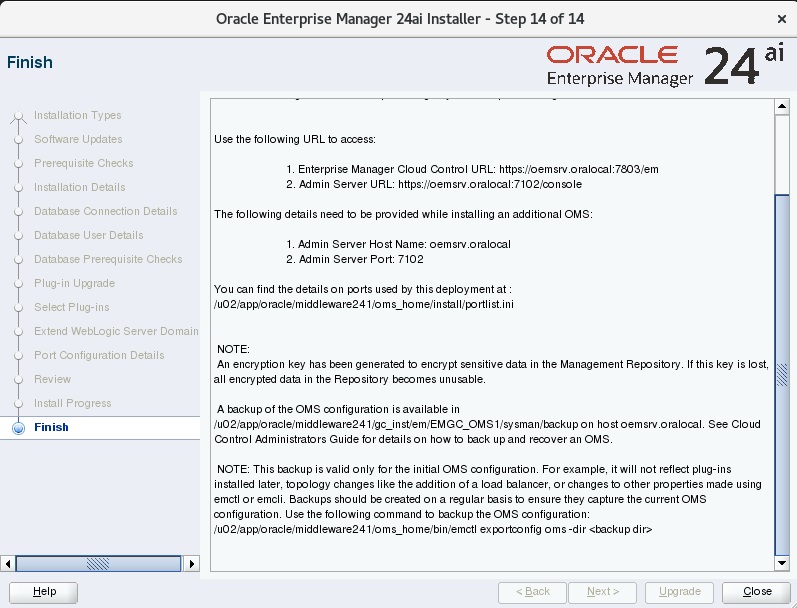Click the portlist.ini file path text
The width and height of the screenshot is (797, 608).
(x=364, y=305)
